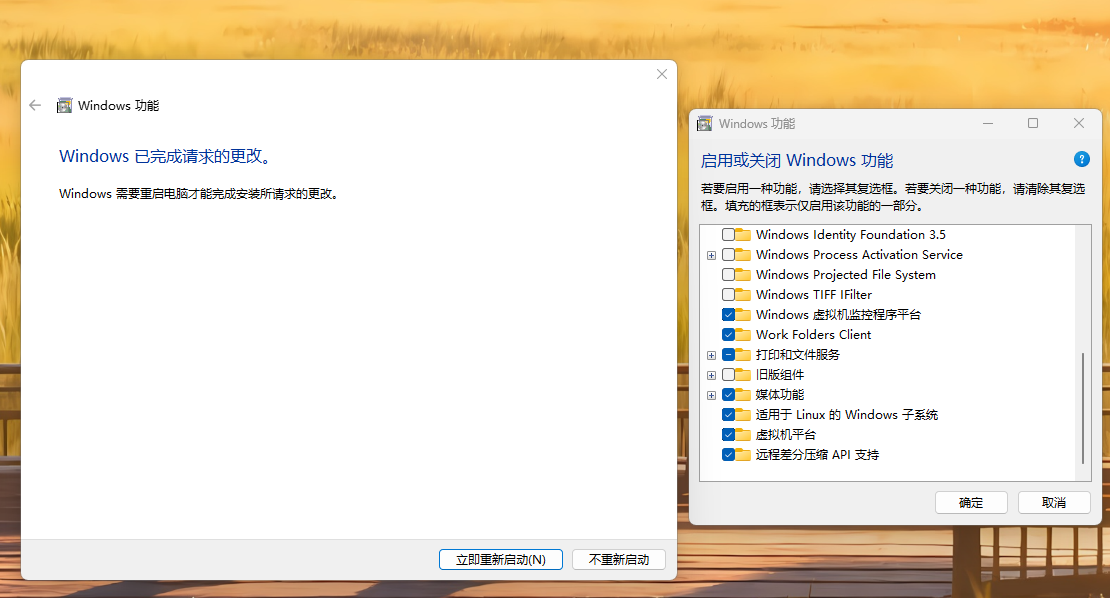Click folder icon beside 媒体功能
The width and height of the screenshot is (1110, 598).
[x=743, y=395]
